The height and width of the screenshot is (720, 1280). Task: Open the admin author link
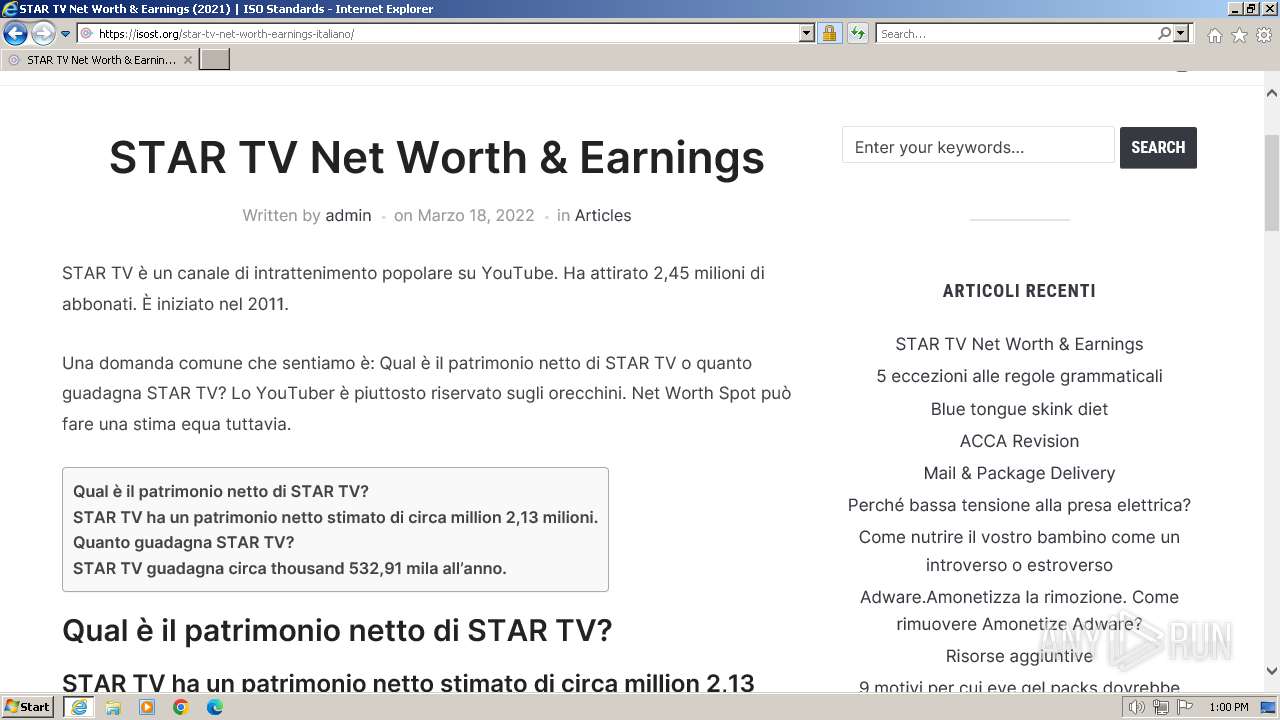pos(348,215)
